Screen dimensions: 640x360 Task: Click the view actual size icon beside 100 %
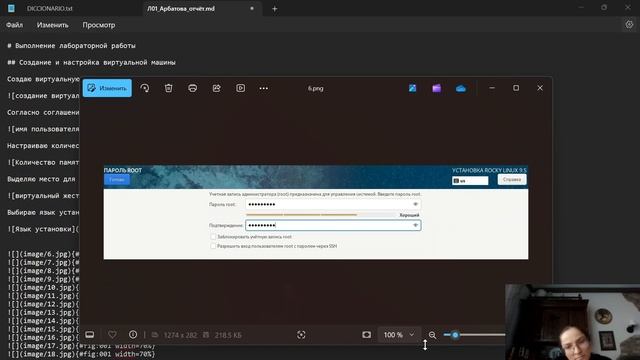(x=367, y=335)
